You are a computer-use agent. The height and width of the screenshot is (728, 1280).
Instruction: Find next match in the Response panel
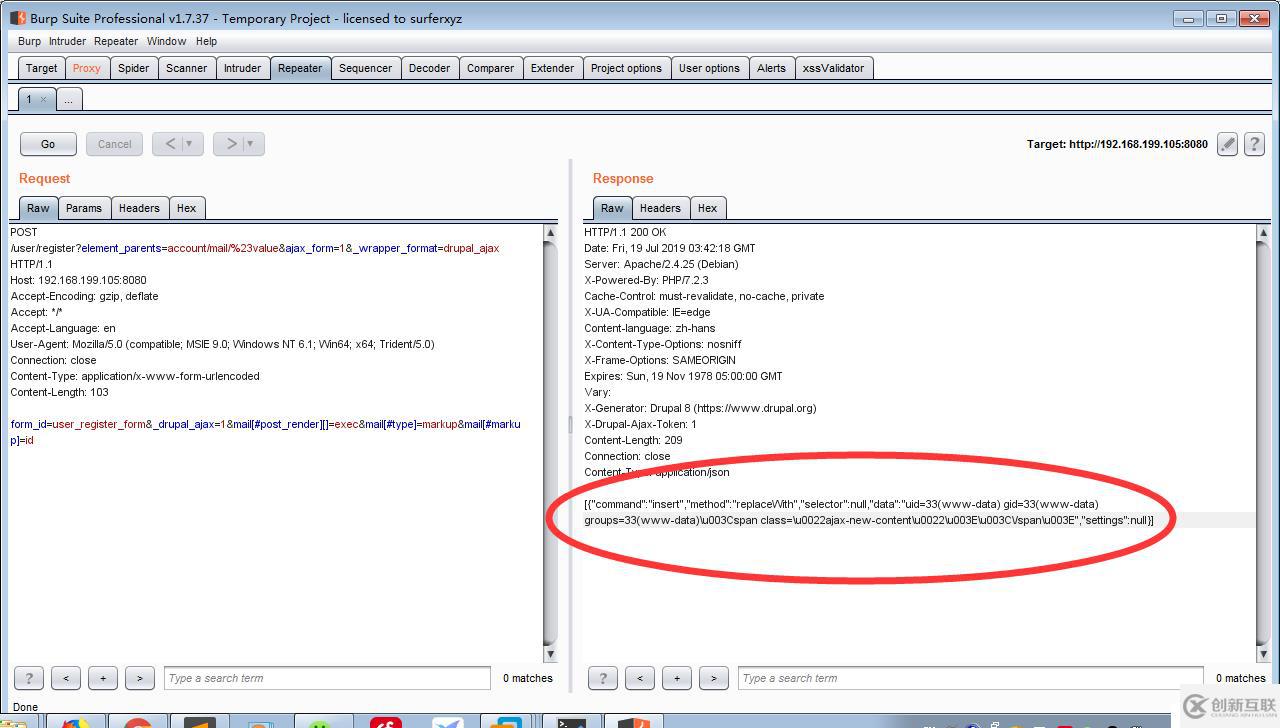point(714,678)
